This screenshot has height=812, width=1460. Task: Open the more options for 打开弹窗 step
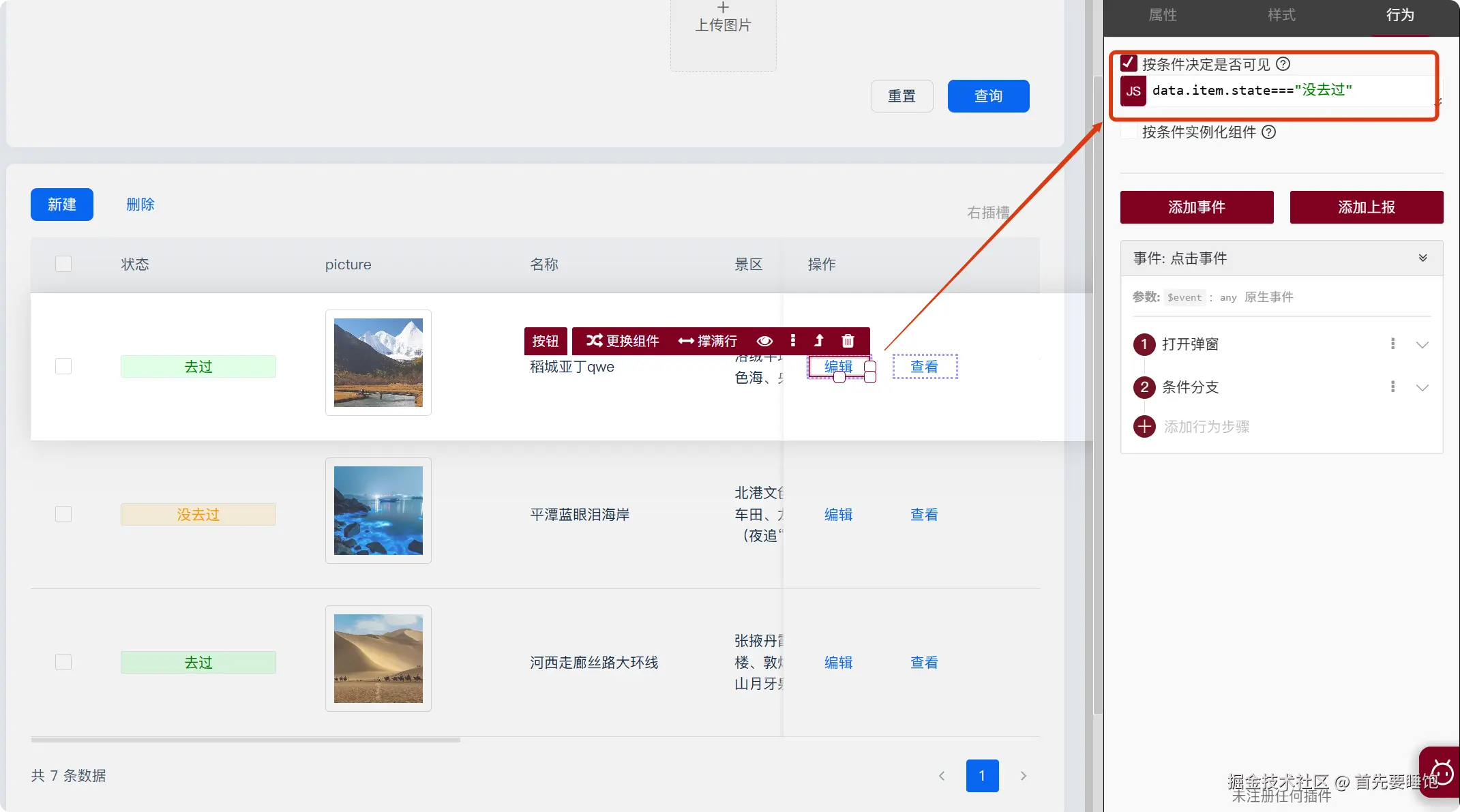[x=1392, y=344]
